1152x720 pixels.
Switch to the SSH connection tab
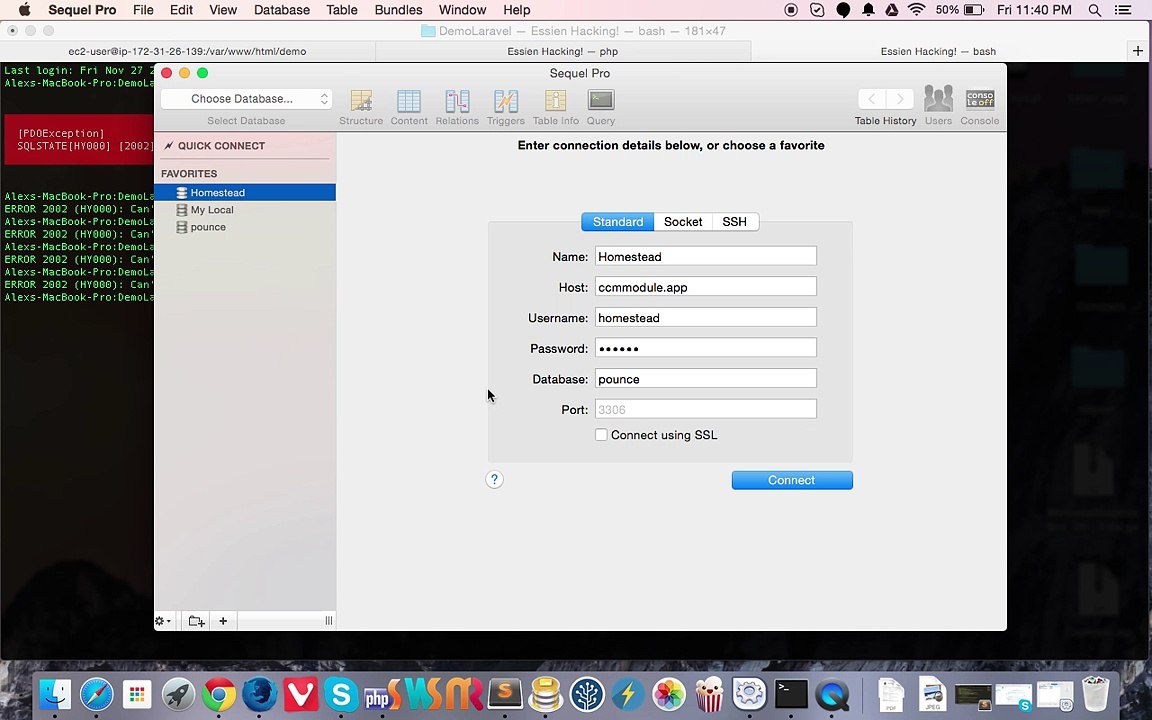735,222
